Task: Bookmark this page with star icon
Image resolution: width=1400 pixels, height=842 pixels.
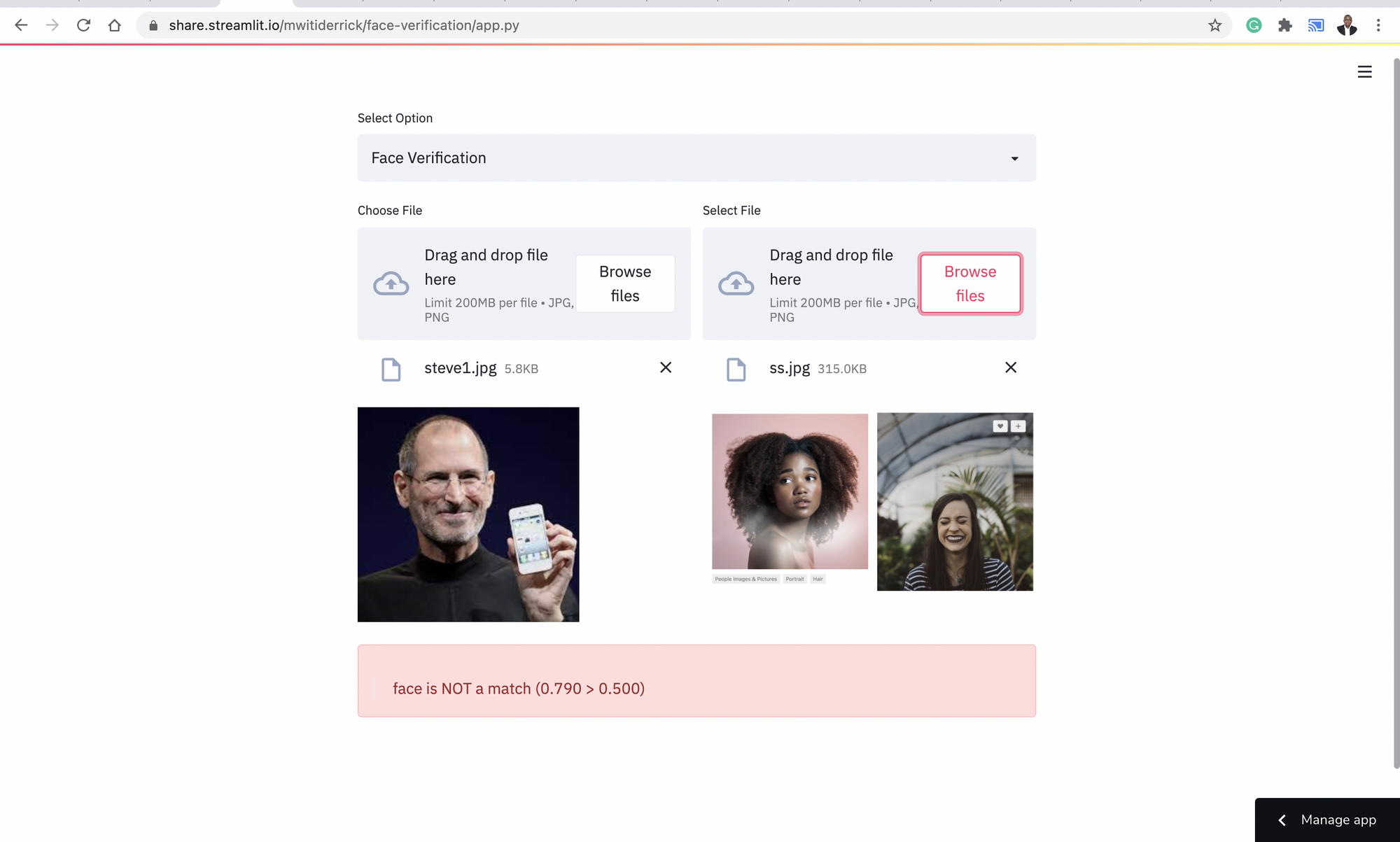Action: [x=1214, y=25]
